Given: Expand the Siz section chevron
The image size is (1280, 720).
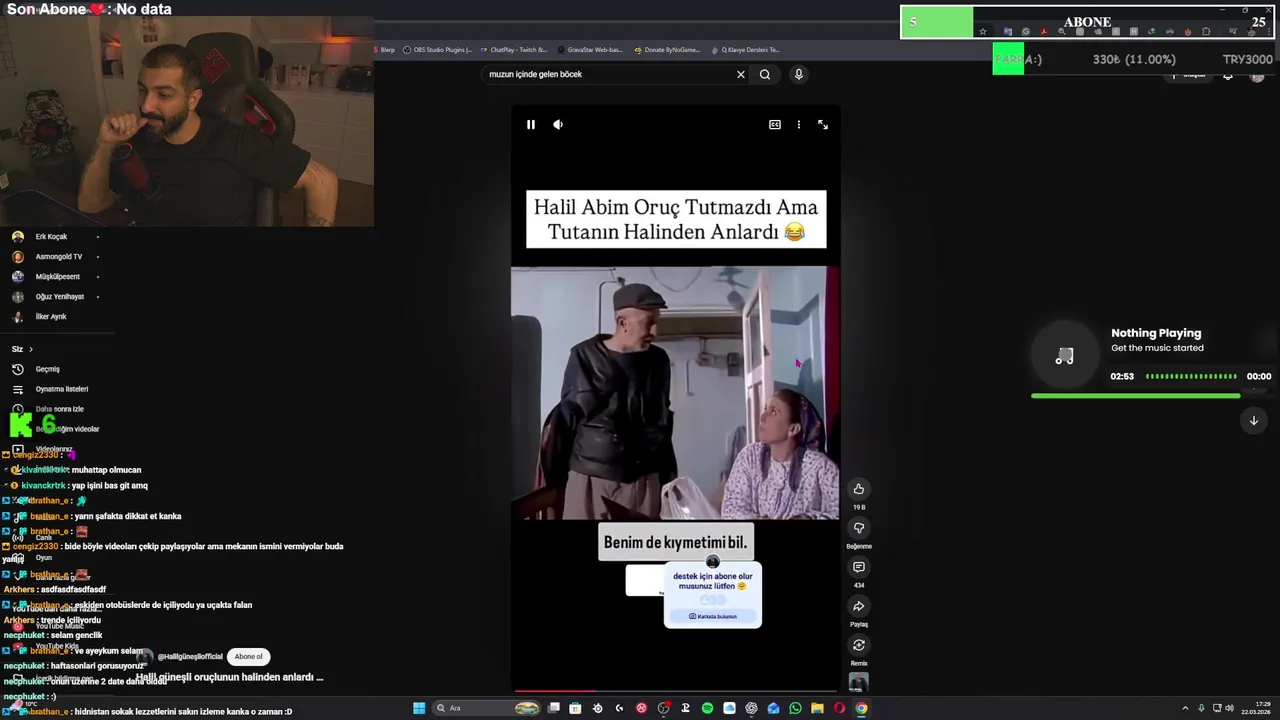Looking at the screenshot, I should click(31, 349).
